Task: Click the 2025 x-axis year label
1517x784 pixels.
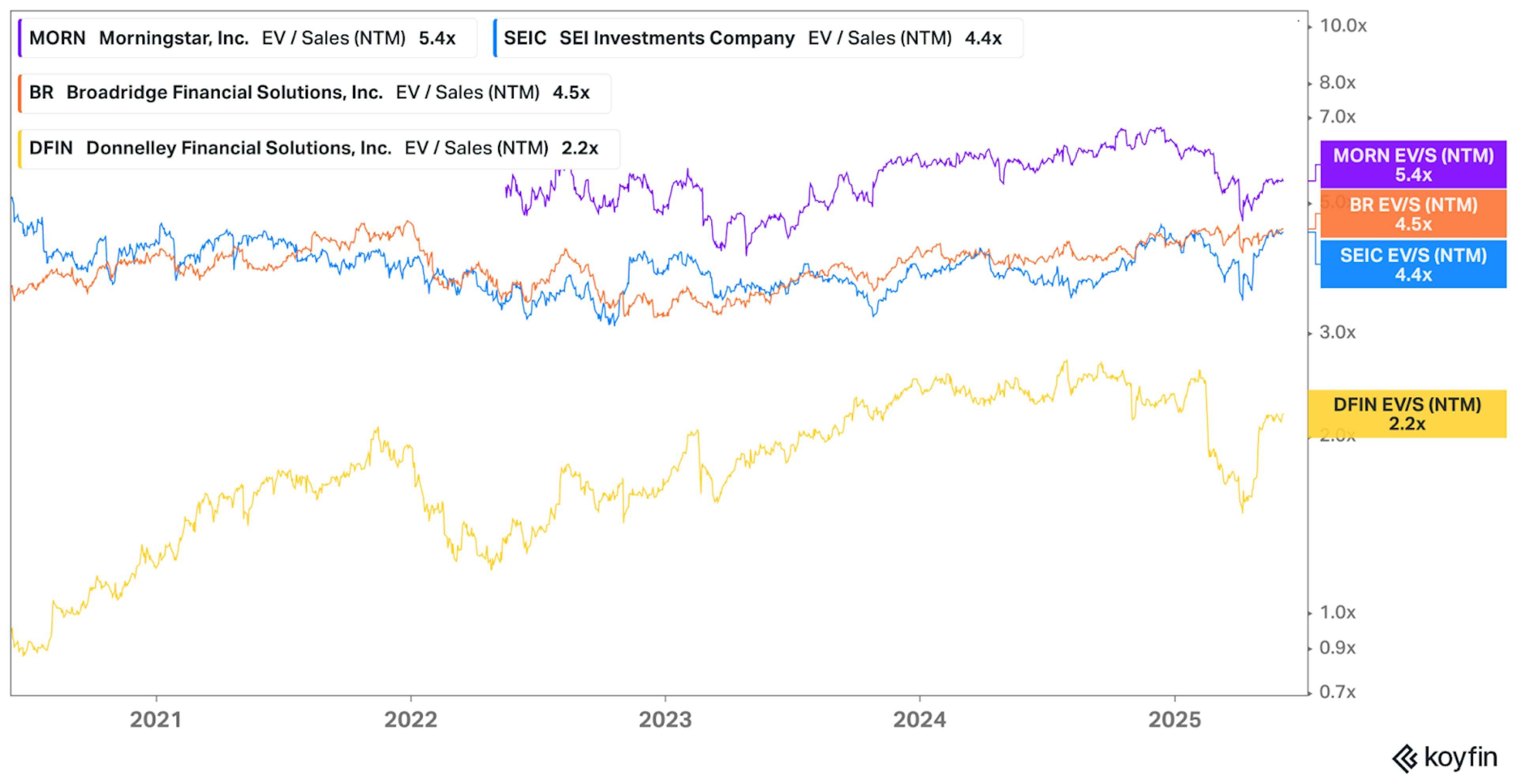Action: (1175, 720)
